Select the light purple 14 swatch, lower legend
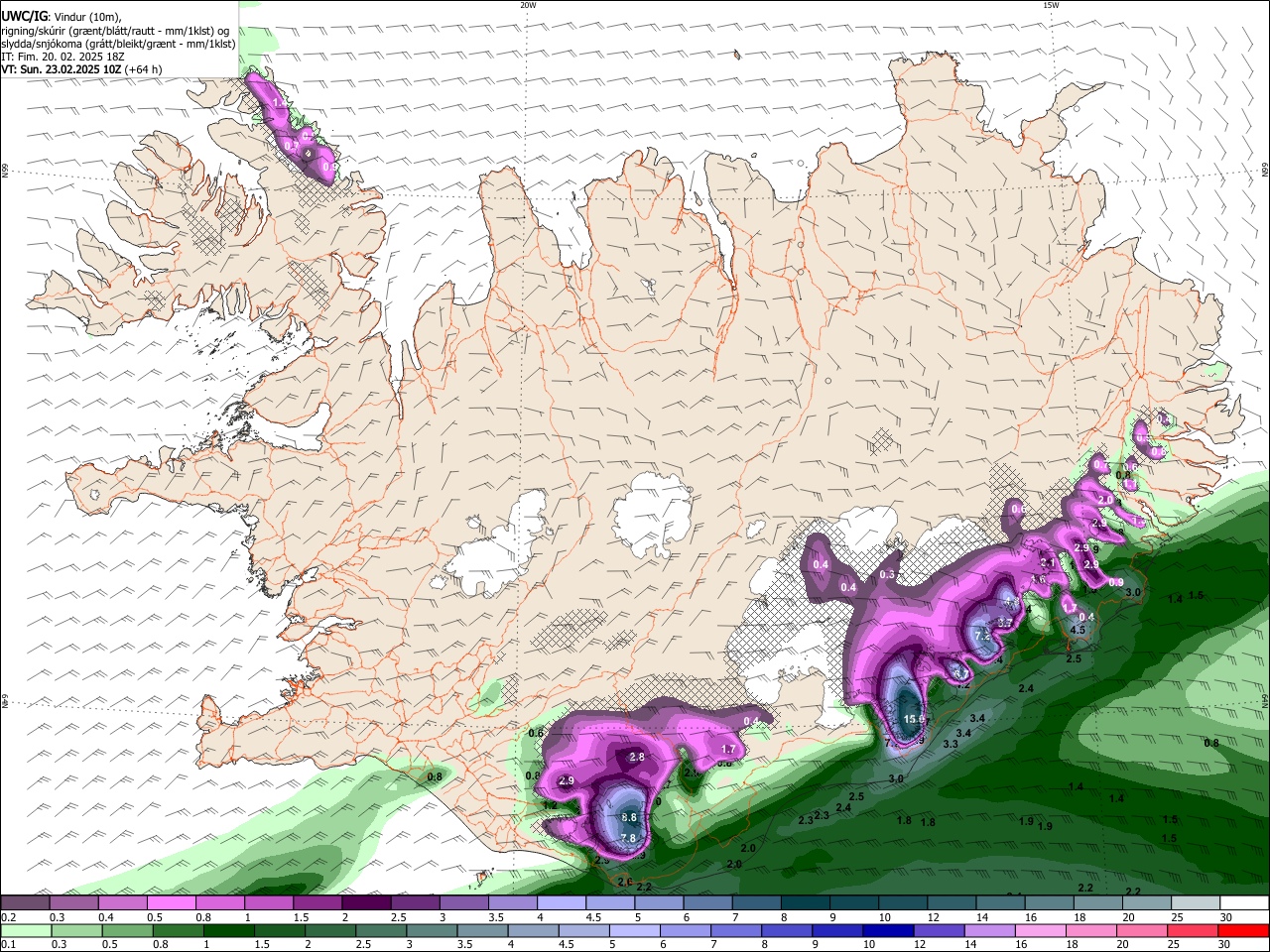The height and width of the screenshot is (952, 1270). click(990, 930)
